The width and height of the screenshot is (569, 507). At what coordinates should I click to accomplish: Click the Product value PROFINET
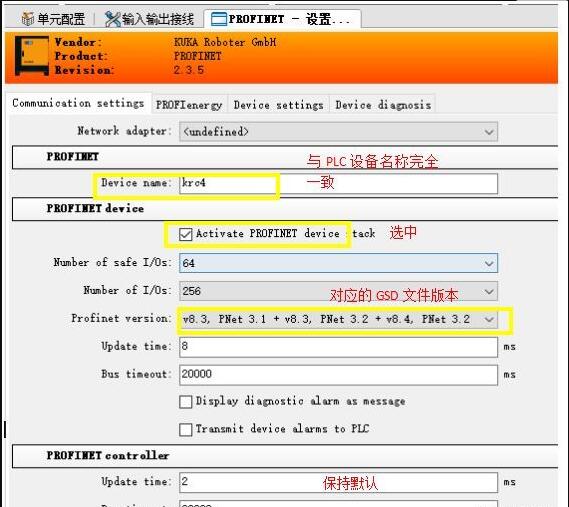198,56
